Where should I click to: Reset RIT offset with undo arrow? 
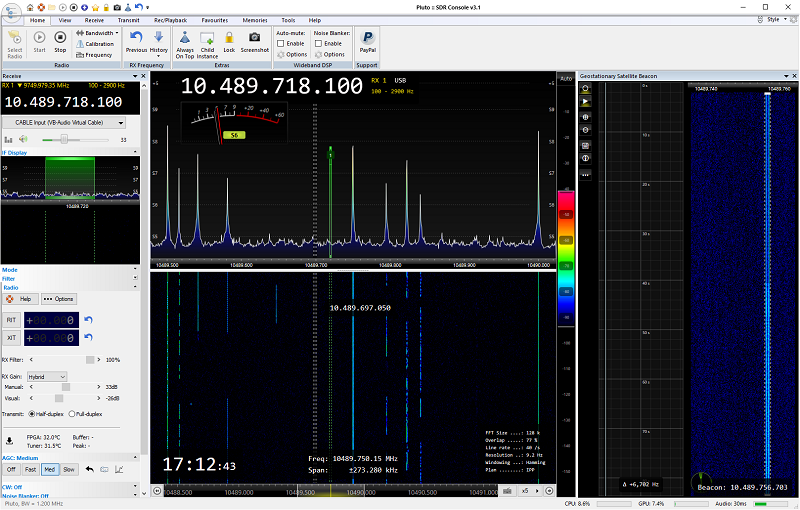[88, 320]
